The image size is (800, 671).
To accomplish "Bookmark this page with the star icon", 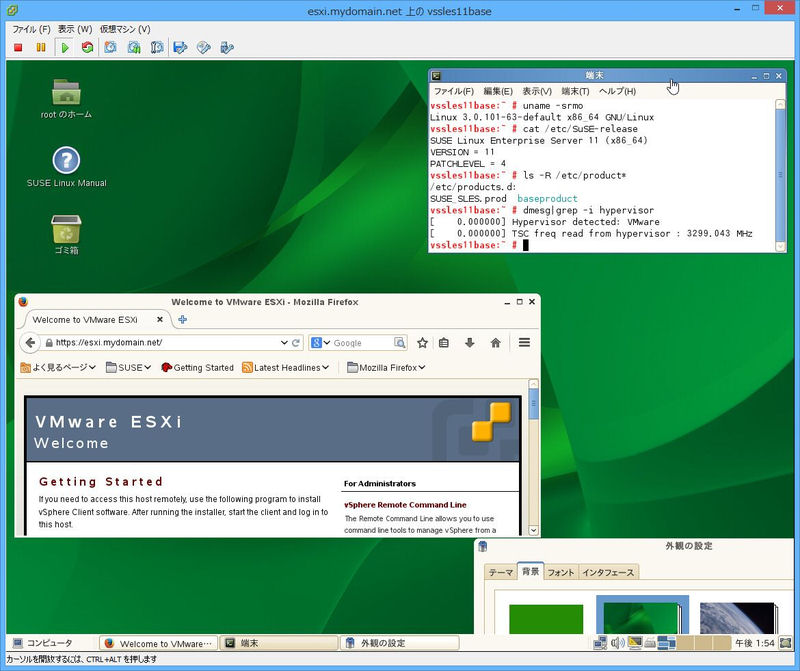I will point(422,343).
